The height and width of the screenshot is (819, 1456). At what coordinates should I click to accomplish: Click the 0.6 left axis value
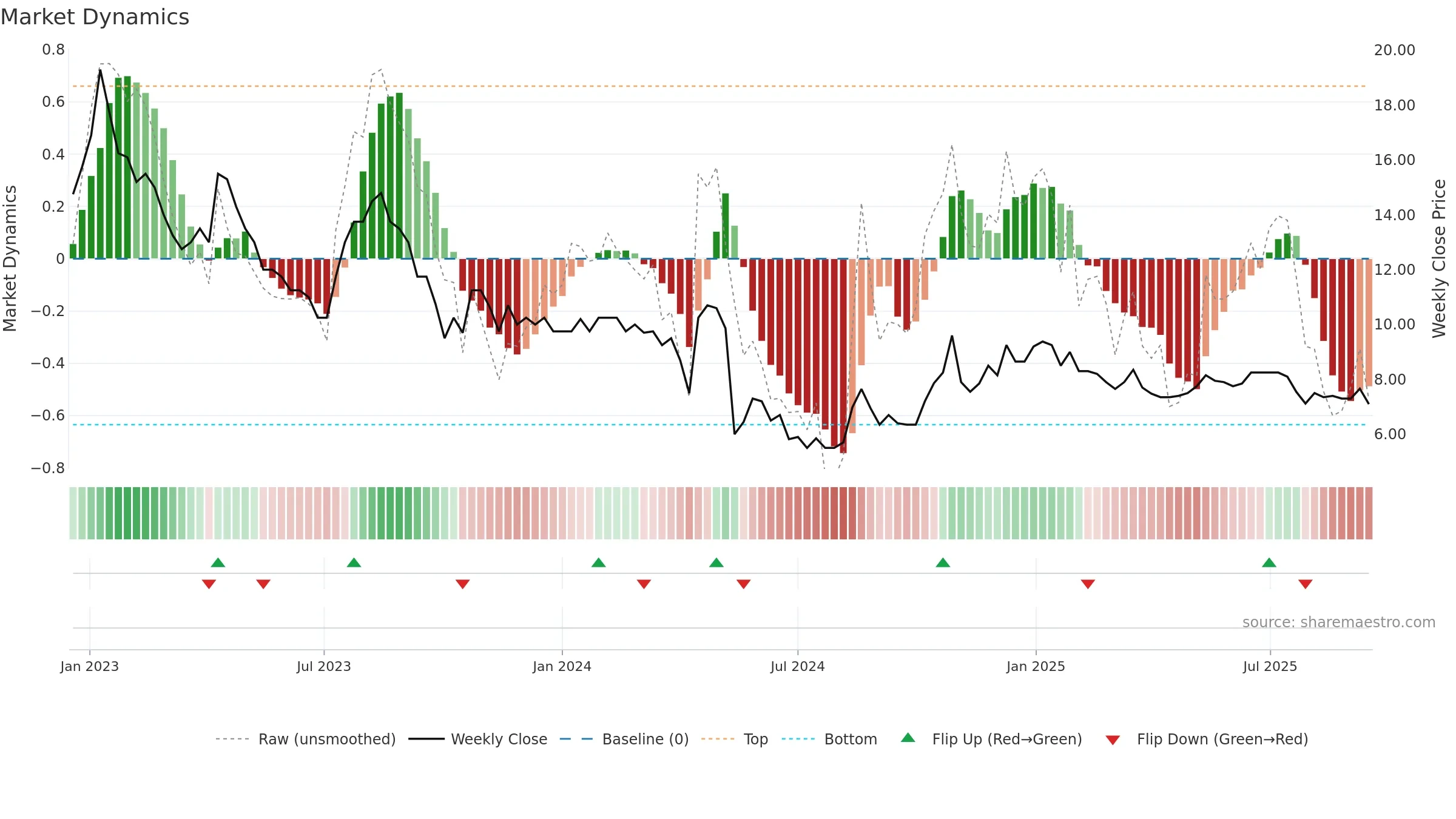pyautogui.click(x=53, y=102)
